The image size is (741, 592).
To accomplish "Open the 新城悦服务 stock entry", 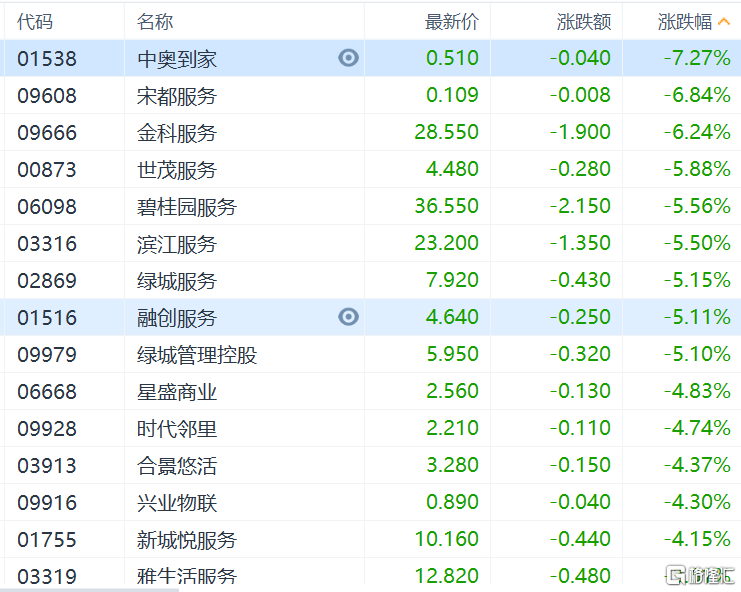I will pyautogui.click(x=187, y=540).
